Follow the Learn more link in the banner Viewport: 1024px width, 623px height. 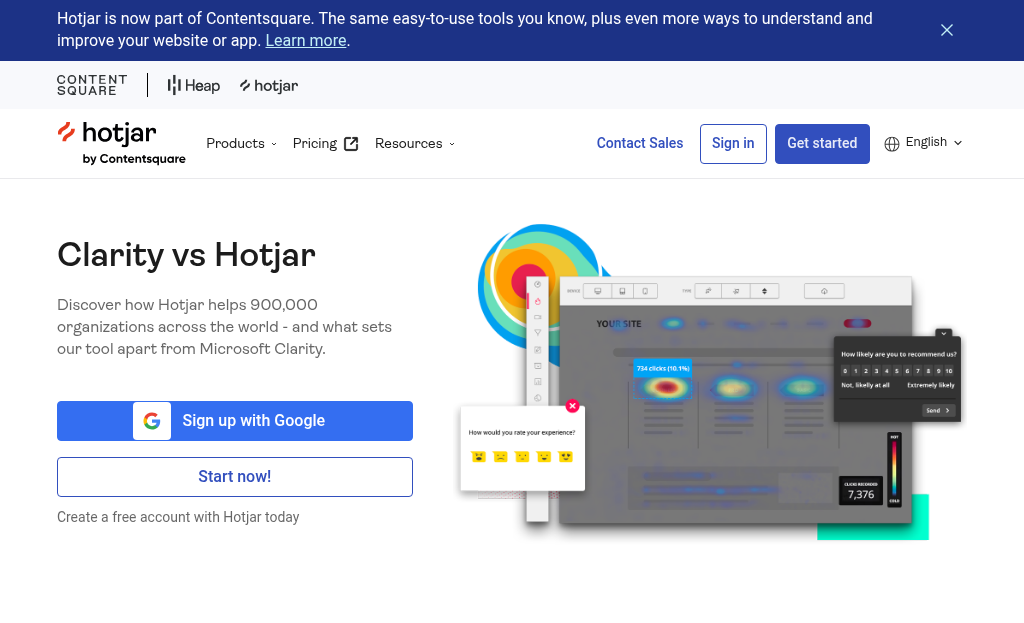[x=305, y=40]
